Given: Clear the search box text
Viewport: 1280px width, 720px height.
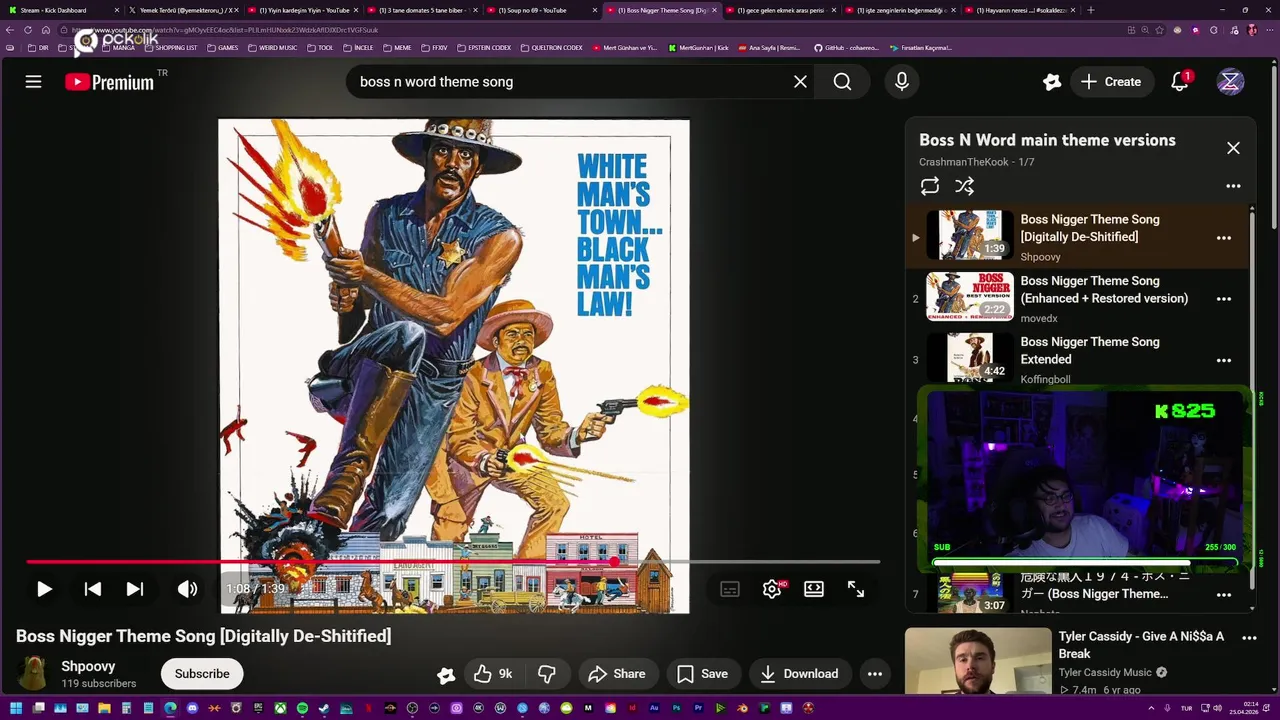Looking at the screenshot, I should click(x=800, y=82).
